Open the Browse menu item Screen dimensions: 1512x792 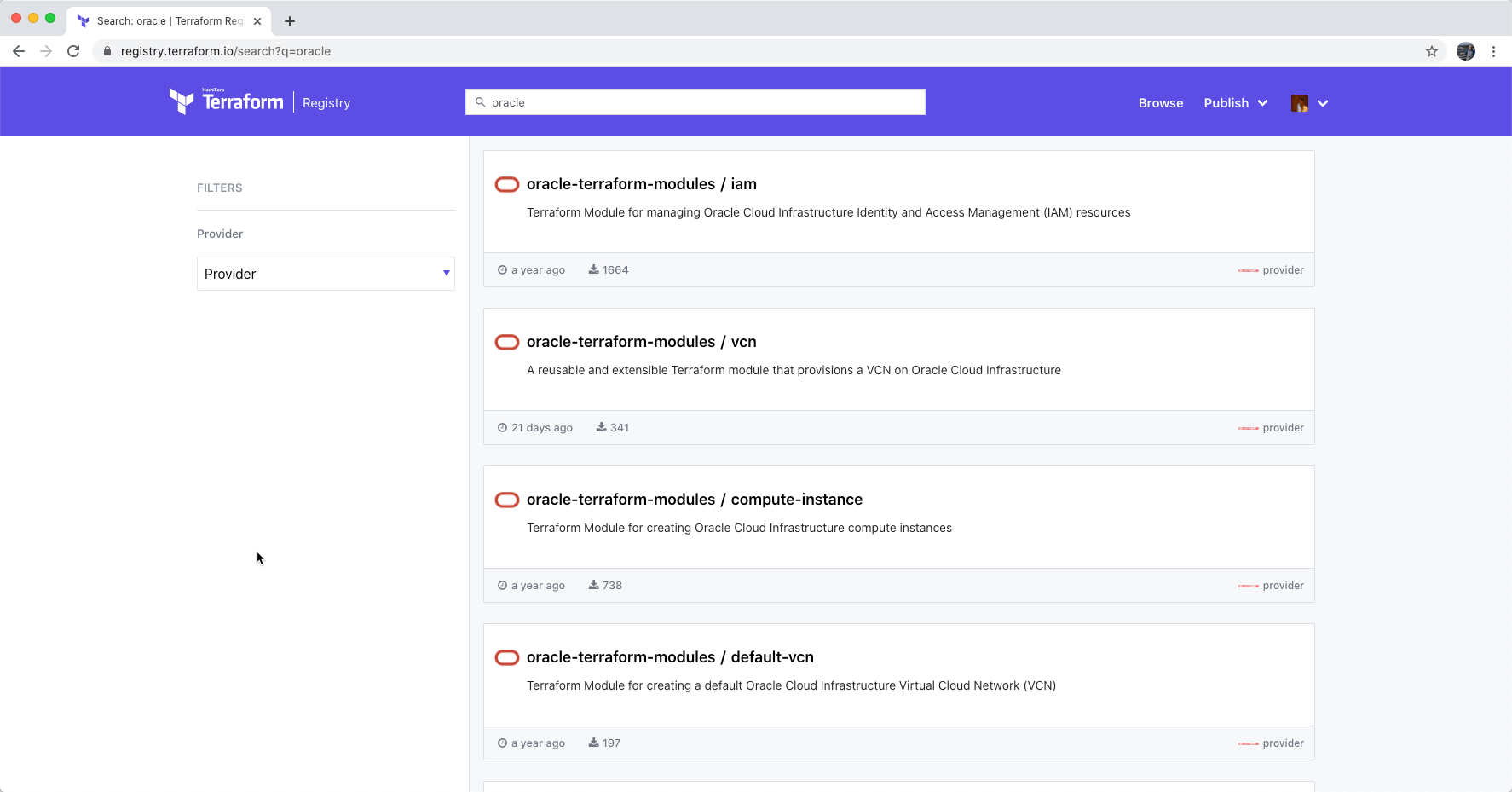[1160, 103]
